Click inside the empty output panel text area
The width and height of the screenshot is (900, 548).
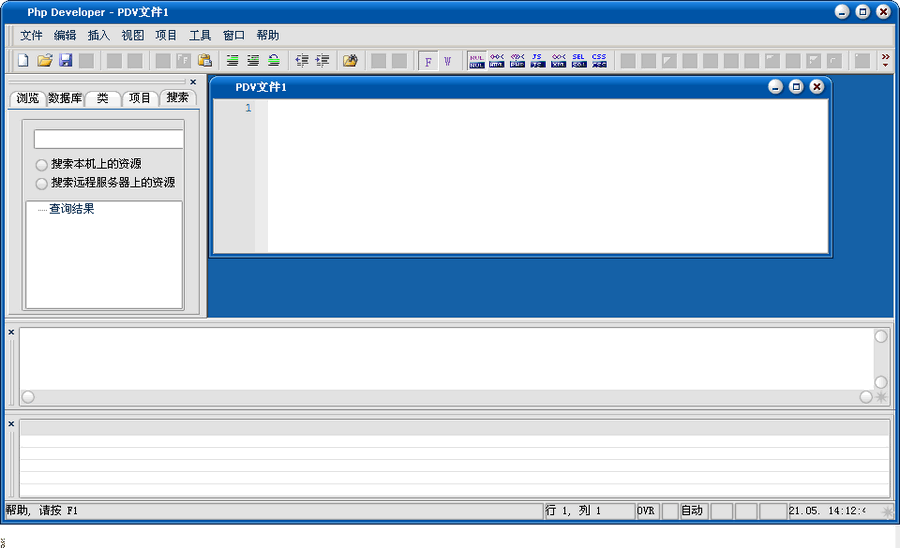(447, 359)
